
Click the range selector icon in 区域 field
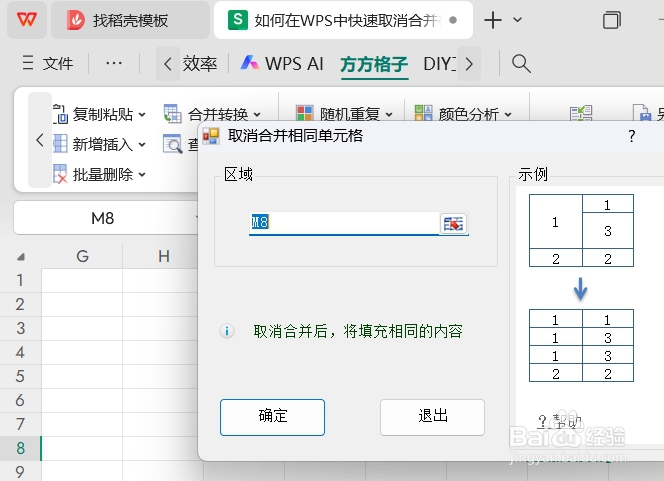click(x=454, y=223)
